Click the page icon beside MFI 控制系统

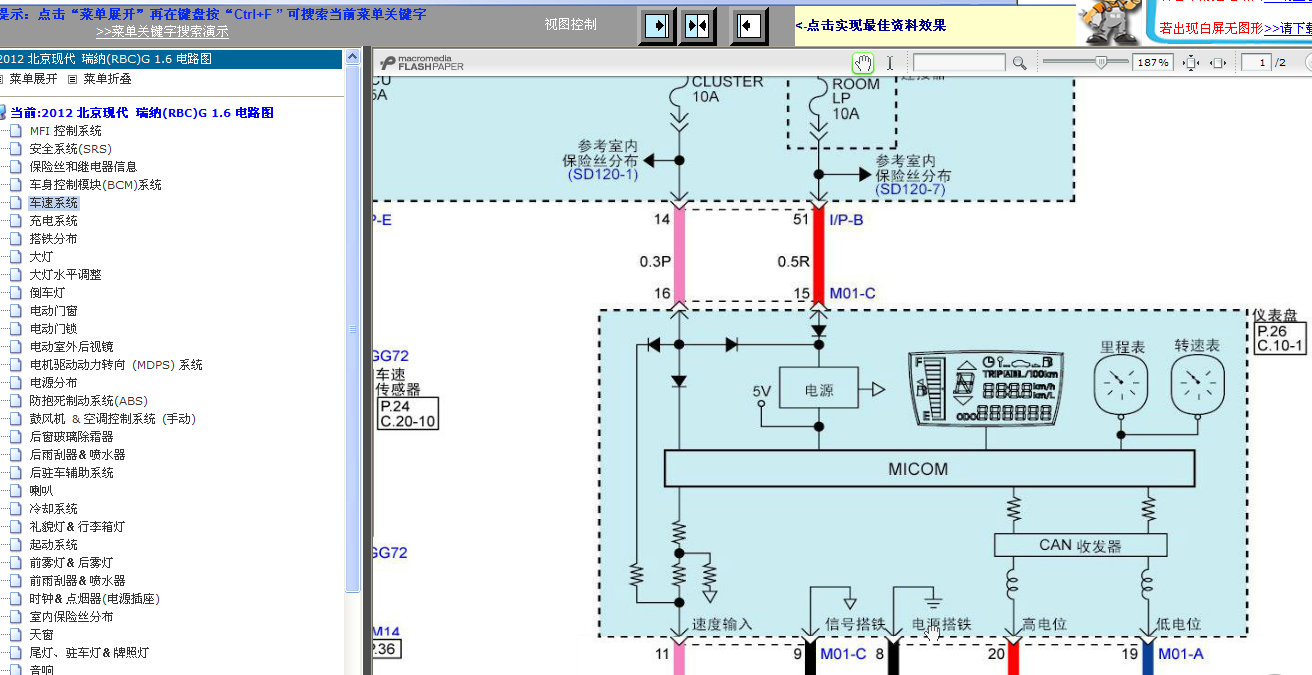tap(15, 131)
